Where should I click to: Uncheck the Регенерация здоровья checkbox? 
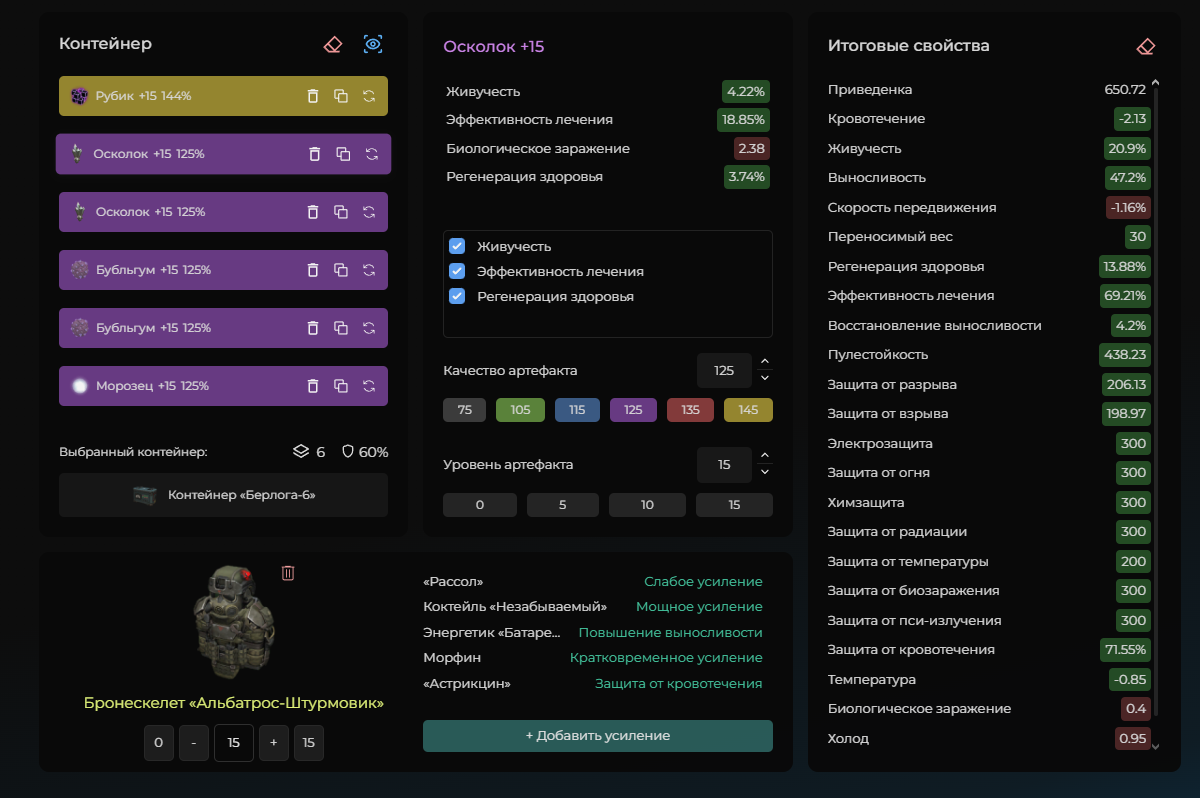[x=457, y=296]
